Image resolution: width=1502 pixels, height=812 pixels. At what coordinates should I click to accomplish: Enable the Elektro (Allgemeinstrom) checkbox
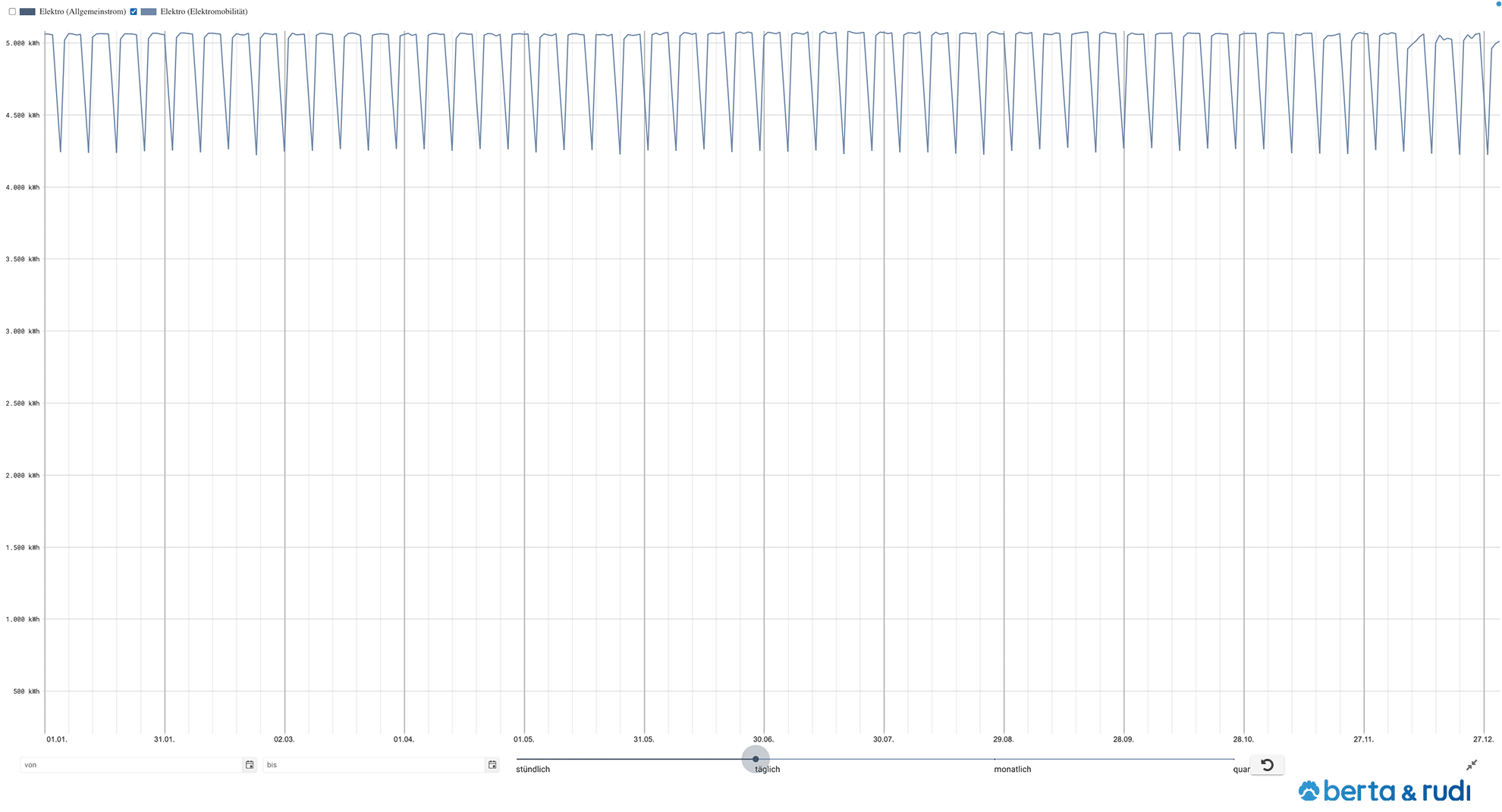point(12,11)
